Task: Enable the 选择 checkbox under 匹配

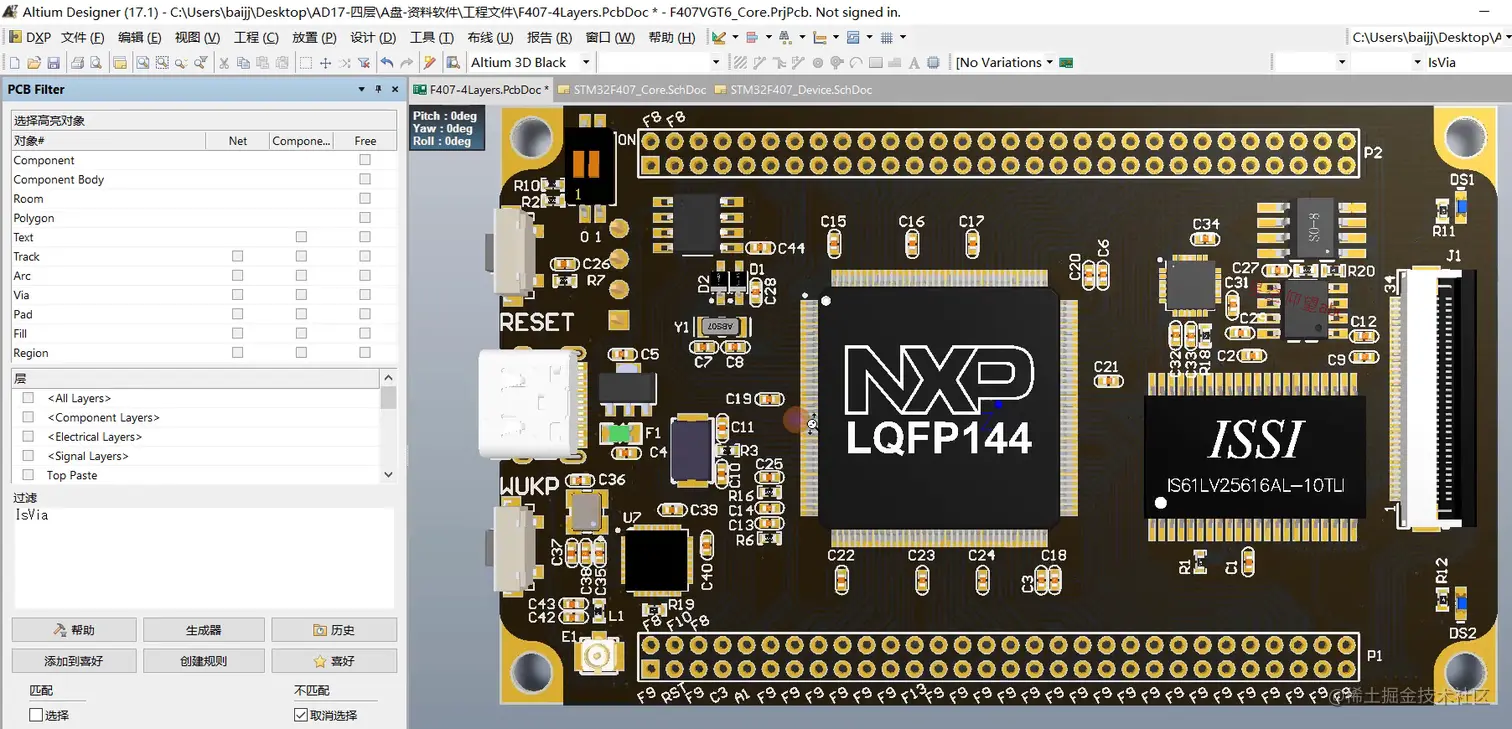Action: point(36,715)
